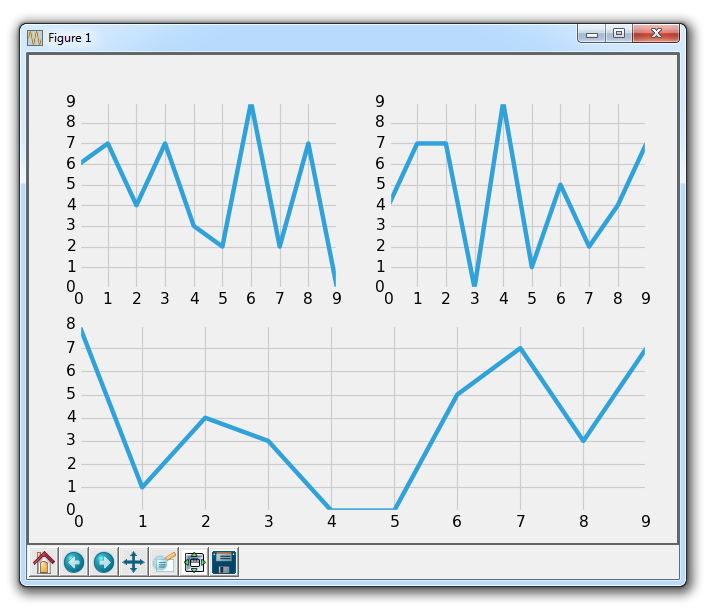
Task: Click the point at x=7 in bottom plot
Action: point(520,348)
